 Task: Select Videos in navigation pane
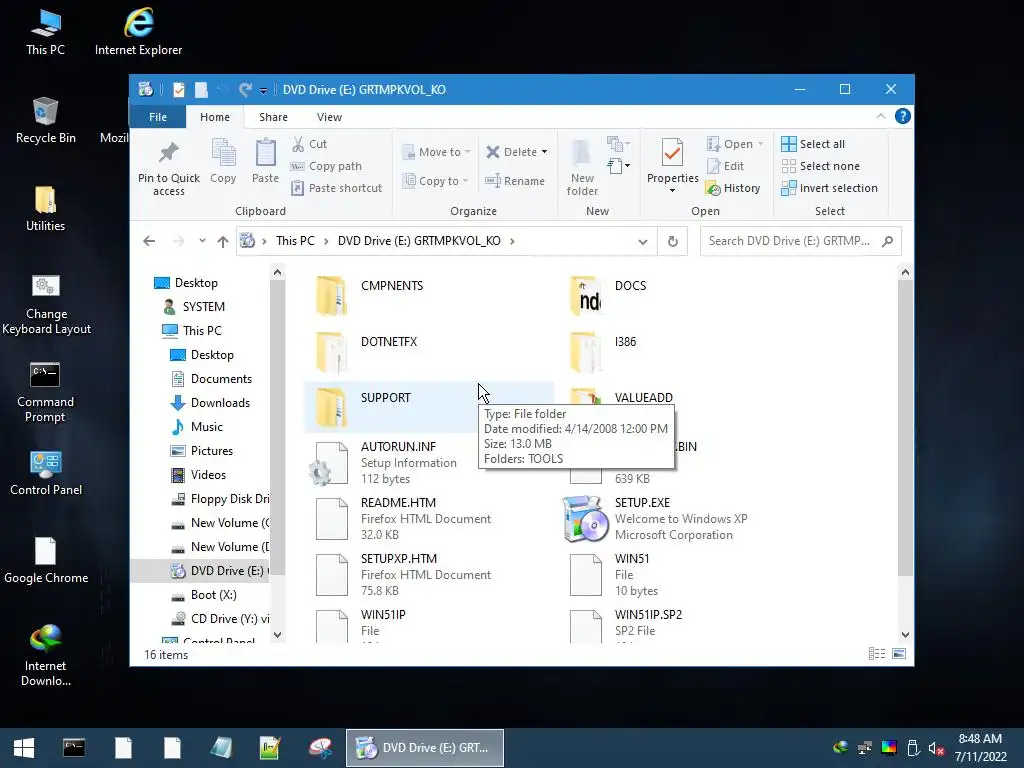(x=198, y=475)
